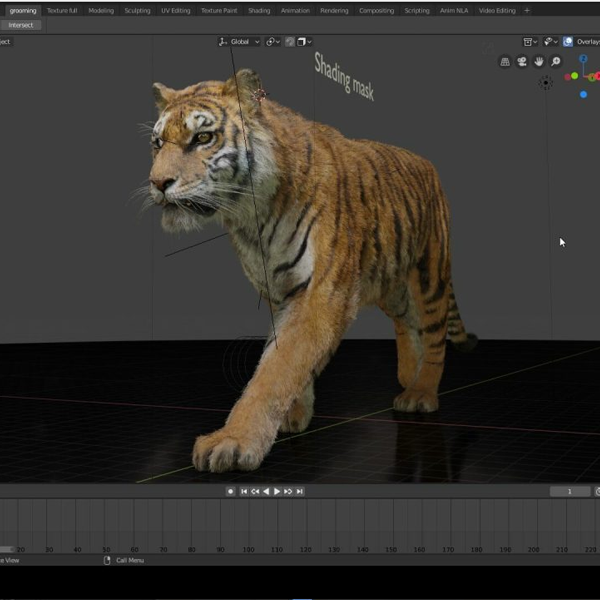Click the add workspace plus icon
The image size is (600, 600).
(527, 10)
